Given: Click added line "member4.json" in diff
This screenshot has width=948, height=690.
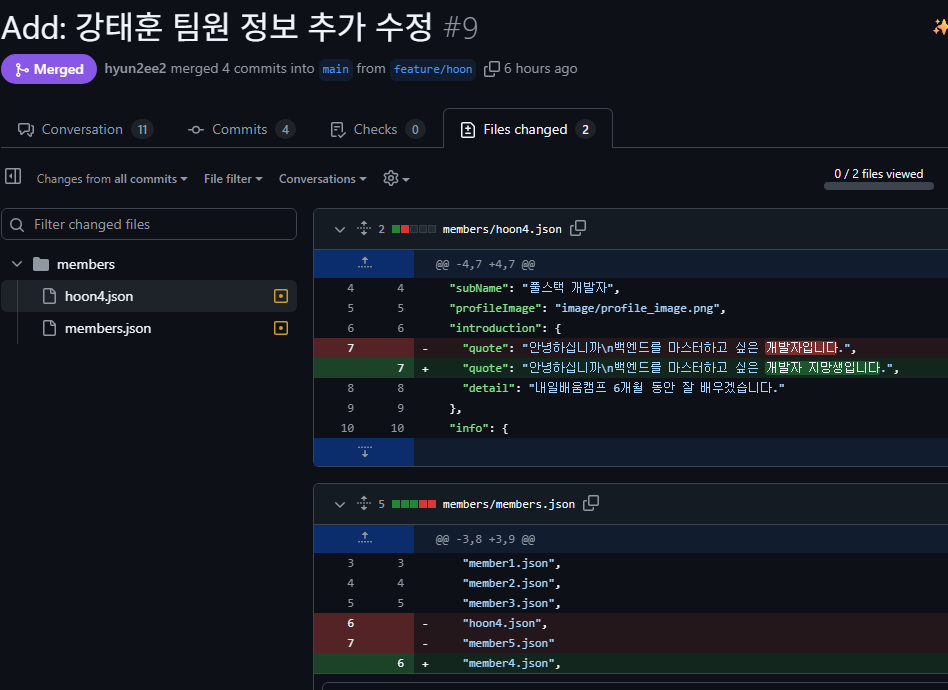Looking at the screenshot, I should [631, 663].
